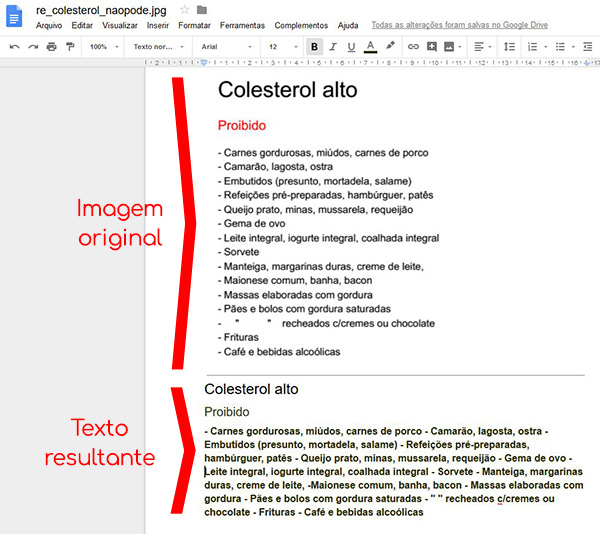600x534 pixels.
Task: Click the 'Colesterol alto' text heading below line
Action: pyautogui.click(x=251, y=389)
